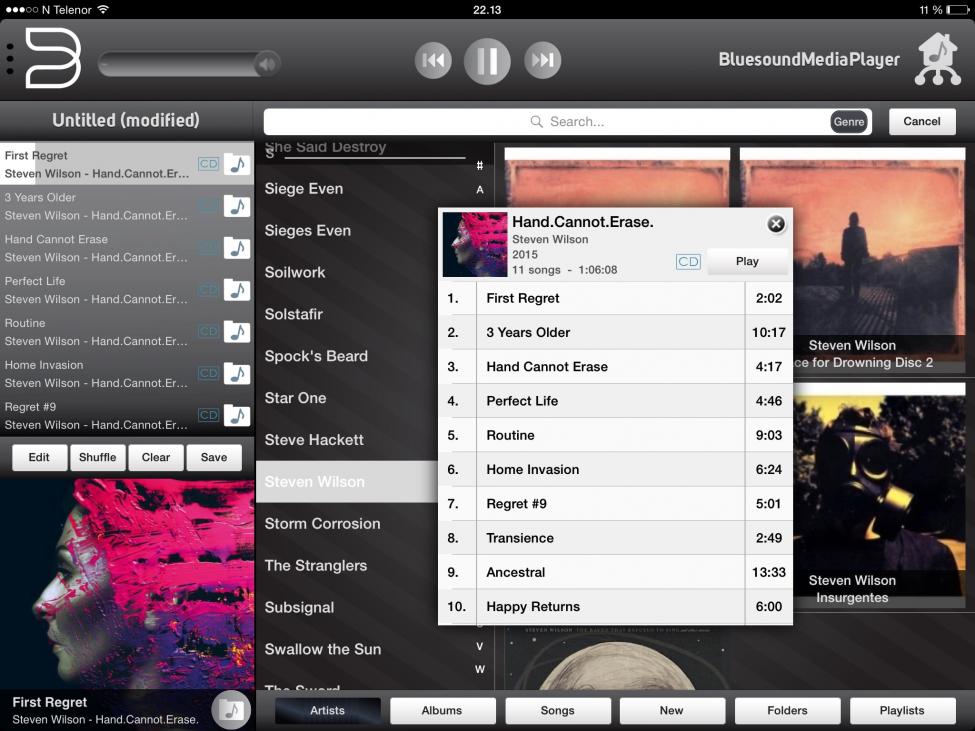Skip to previous track
The height and width of the screenshot is (731, 975).
(433, 60)
